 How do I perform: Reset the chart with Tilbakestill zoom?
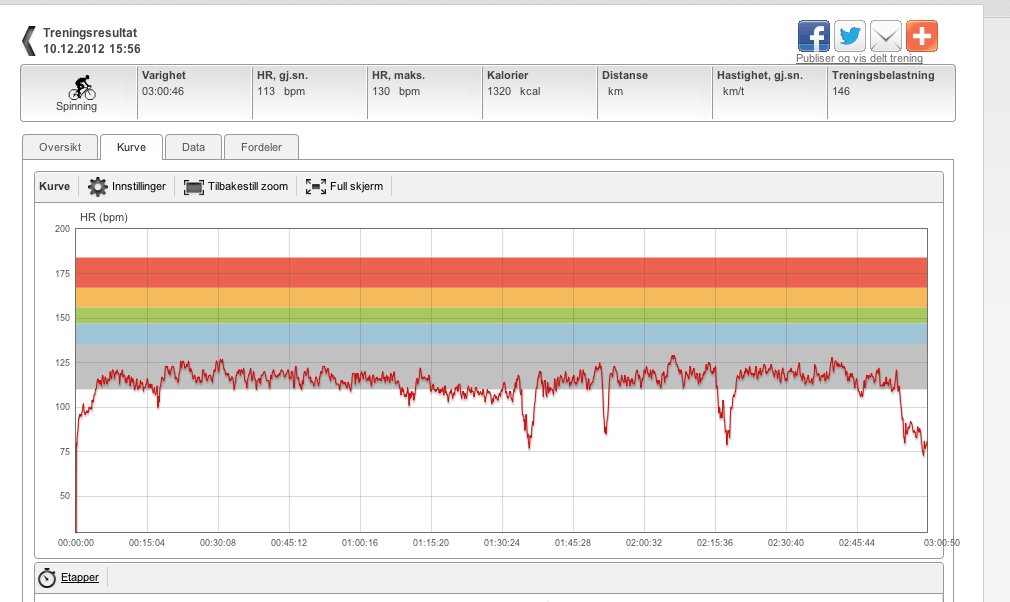tap(236, 187)
